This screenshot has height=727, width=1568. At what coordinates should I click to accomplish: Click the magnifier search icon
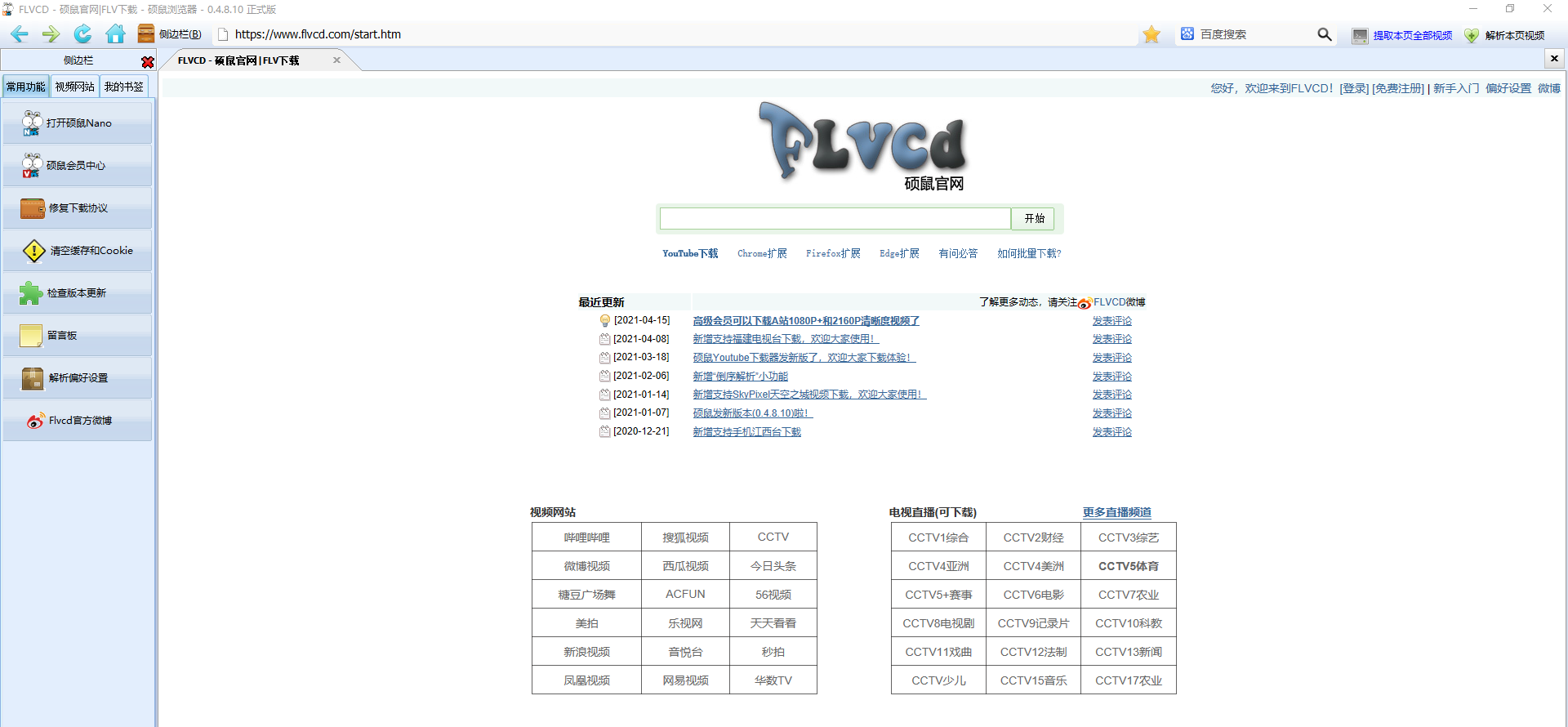click(1324, 34)
